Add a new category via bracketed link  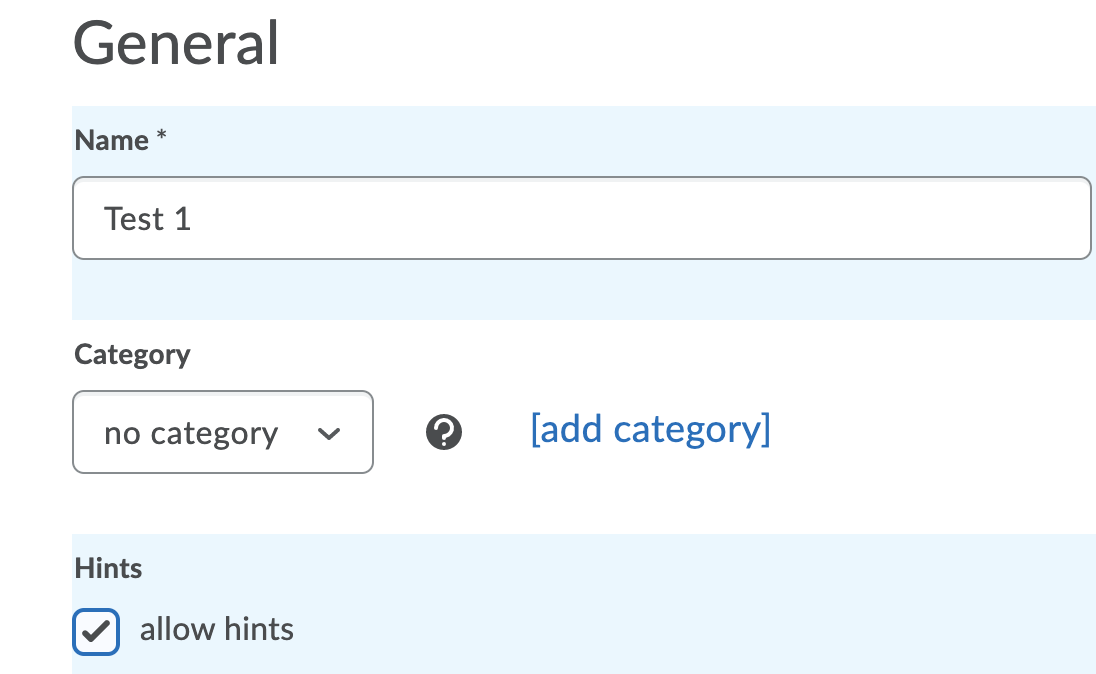[650, 429]
